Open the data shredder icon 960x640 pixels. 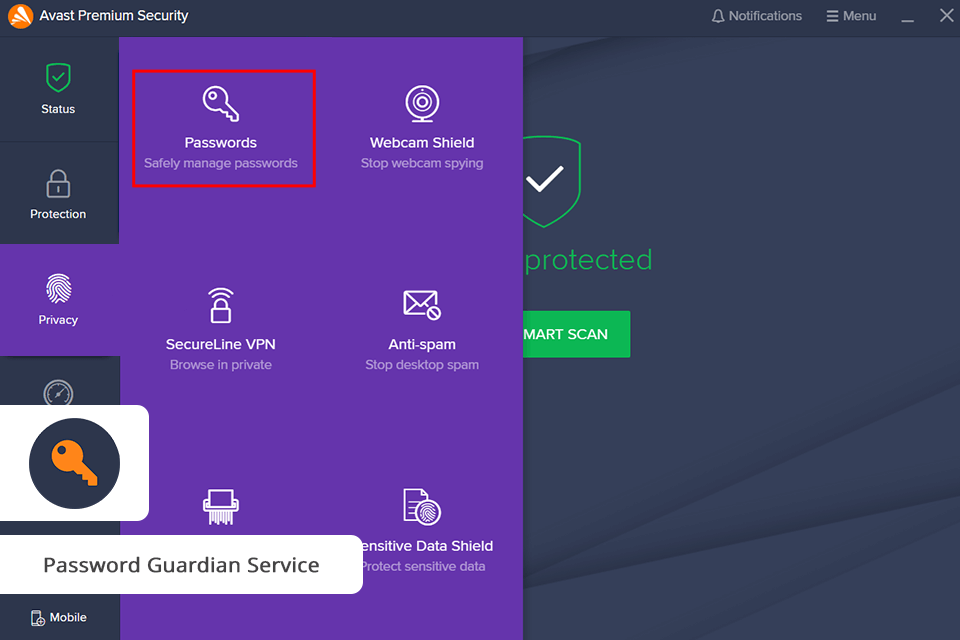click(x=220, y=506)
